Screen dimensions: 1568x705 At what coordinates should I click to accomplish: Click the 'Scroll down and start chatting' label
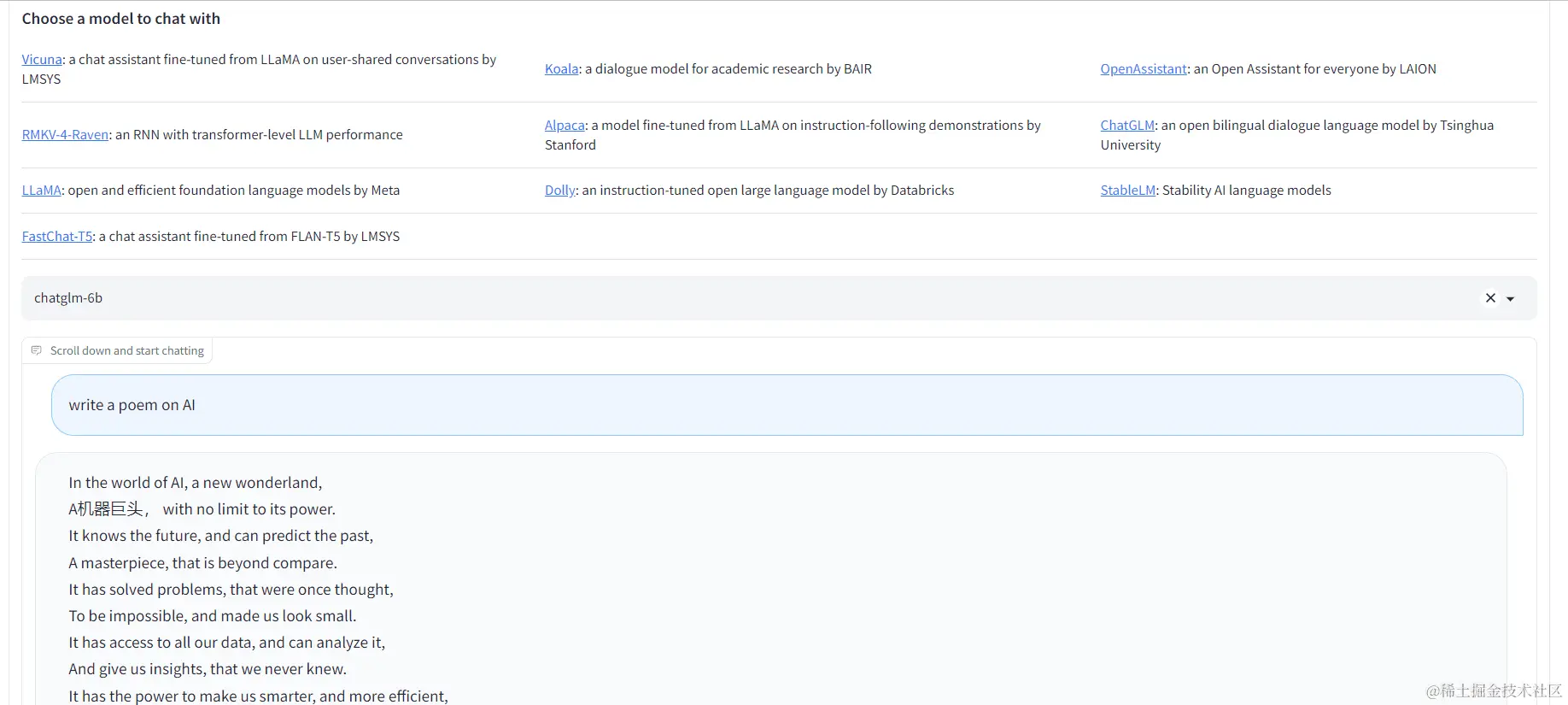tap(127, 351)
